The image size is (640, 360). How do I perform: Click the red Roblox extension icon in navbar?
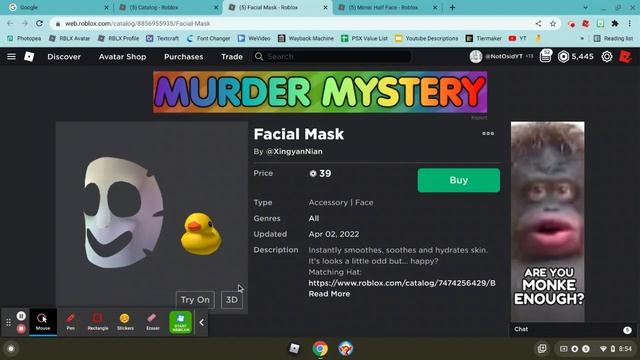pyautogui.click(x=625, y=56)
